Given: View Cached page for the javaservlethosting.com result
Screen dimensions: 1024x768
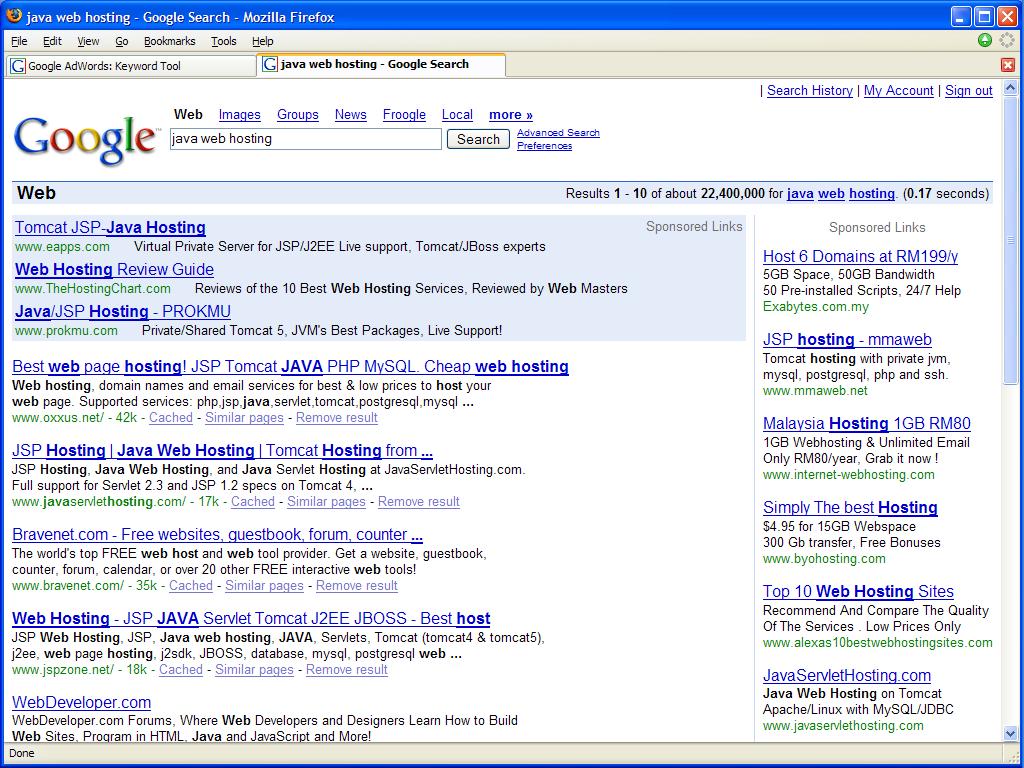Looking at the screenshot, I should [x=253, y=502].
